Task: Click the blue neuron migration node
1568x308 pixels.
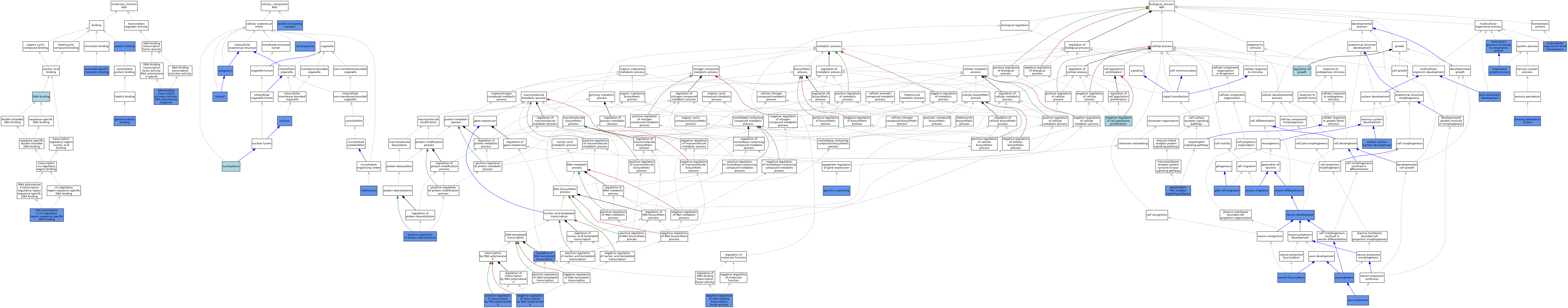Action: tap(1257, 191)
